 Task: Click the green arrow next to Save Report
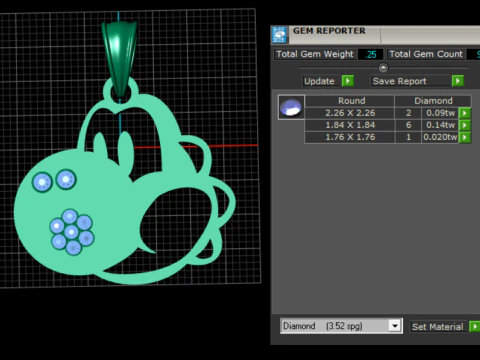pyautogui.click(x=458, y=81)
